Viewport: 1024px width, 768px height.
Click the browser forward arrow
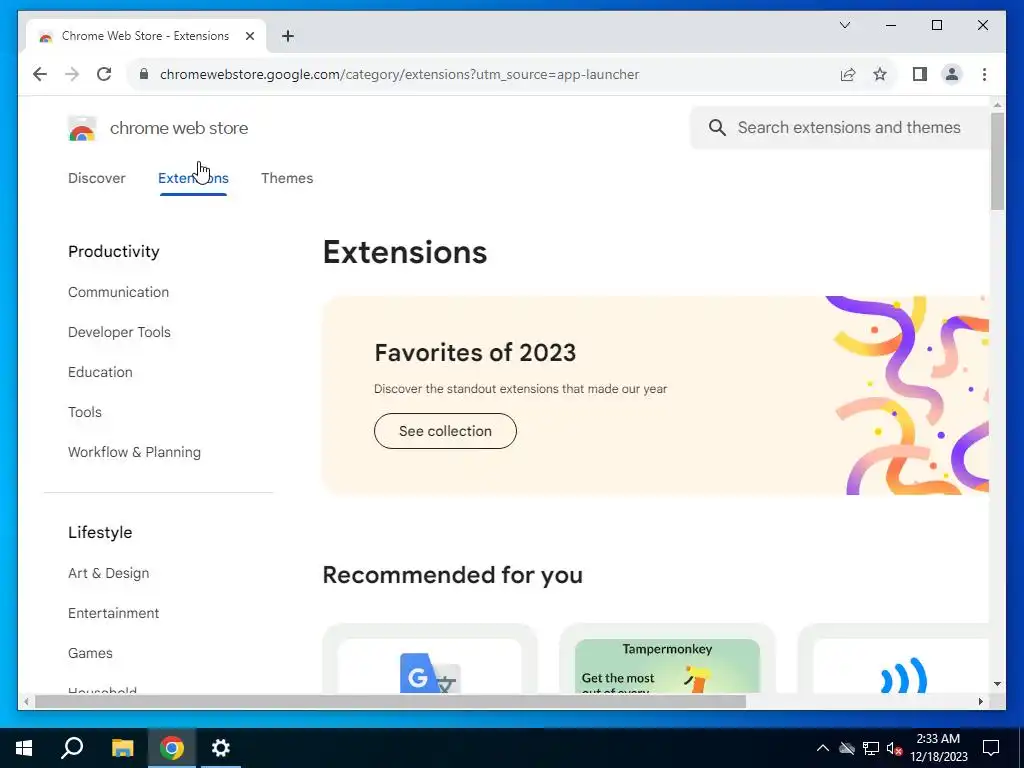pyautogui.click(x=72, y=74)
